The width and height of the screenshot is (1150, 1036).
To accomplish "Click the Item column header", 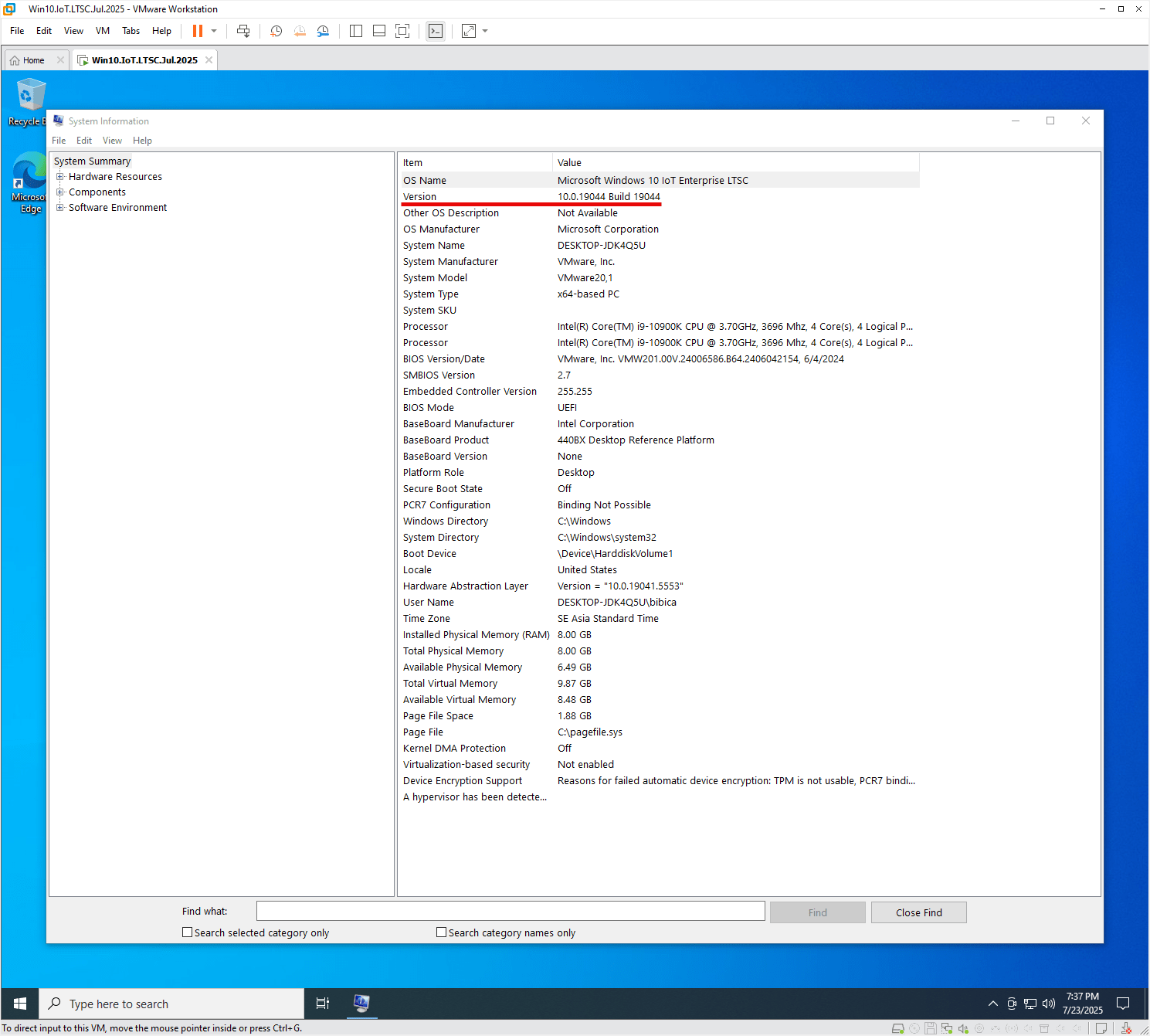I will 475,163.
